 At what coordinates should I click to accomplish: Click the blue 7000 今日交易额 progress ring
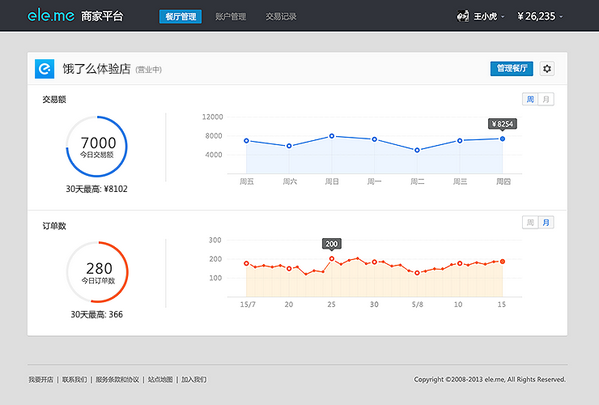(97, 146)
